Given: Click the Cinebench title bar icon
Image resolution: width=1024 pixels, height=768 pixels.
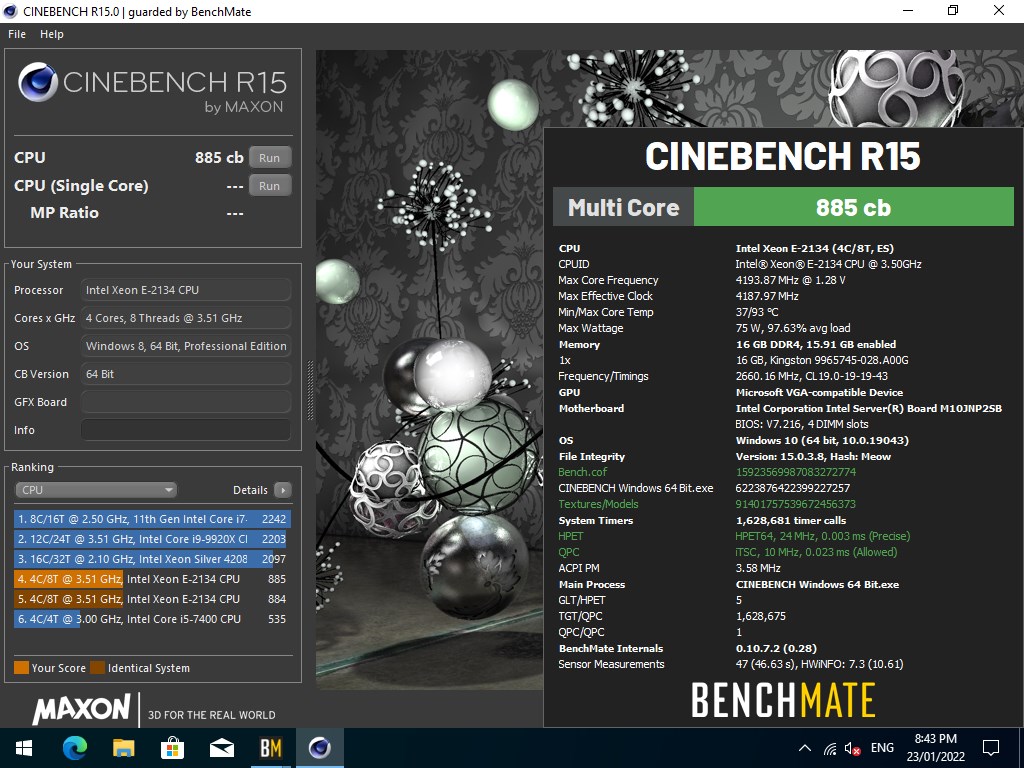Looking at the screenshot, I should 11,11.
